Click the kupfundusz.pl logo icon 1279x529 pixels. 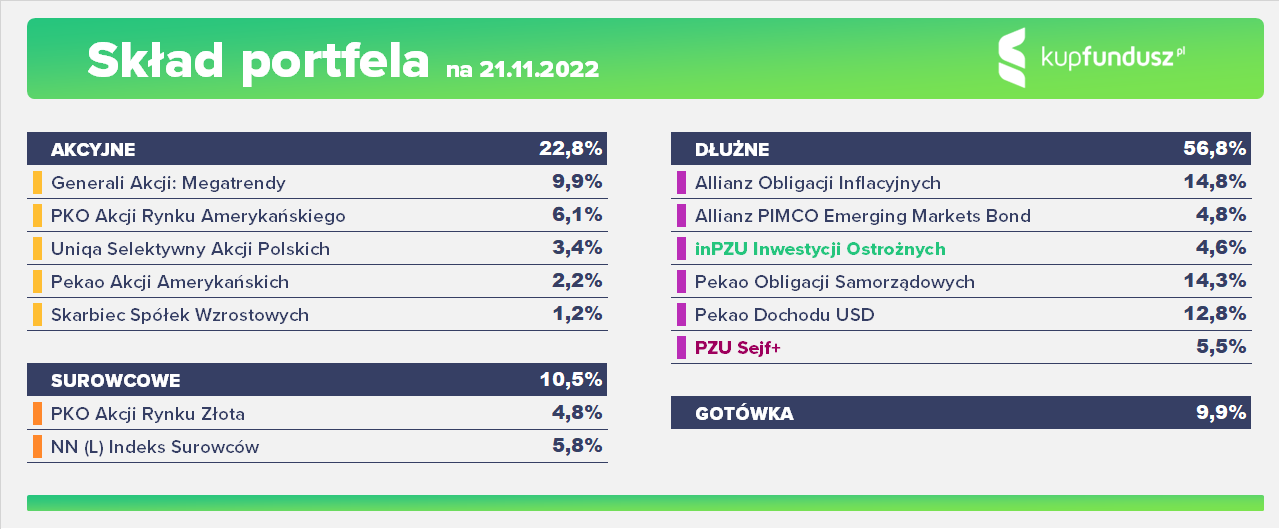1012,57
